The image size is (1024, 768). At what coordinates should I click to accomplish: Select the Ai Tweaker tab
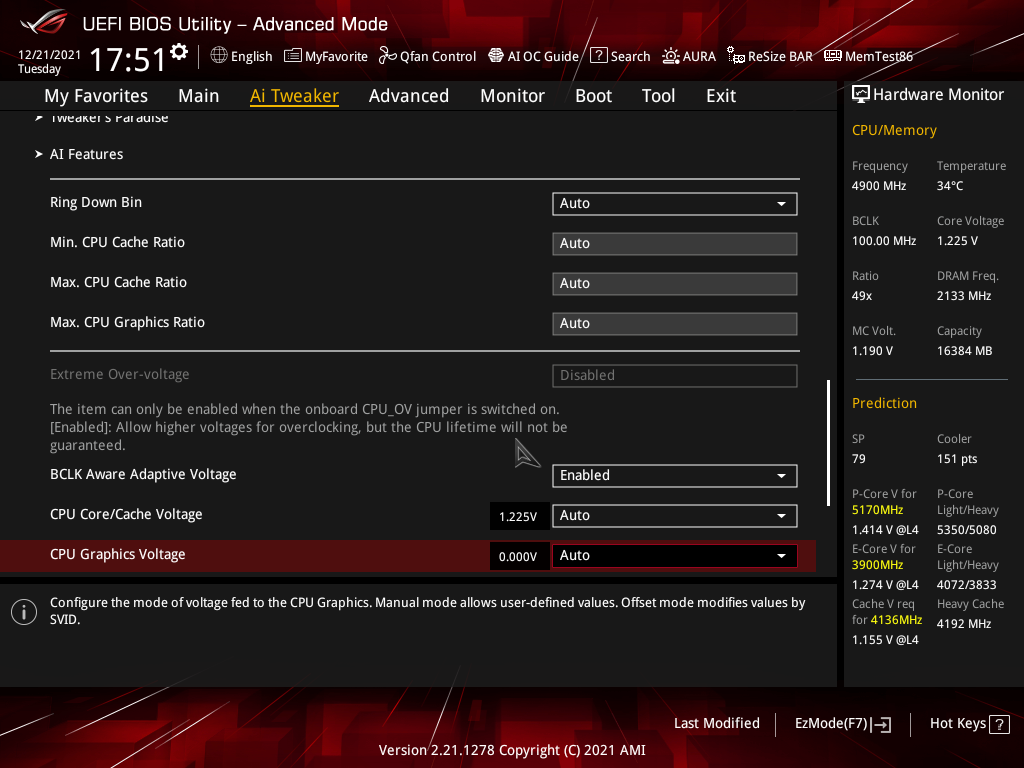(294, 96)
